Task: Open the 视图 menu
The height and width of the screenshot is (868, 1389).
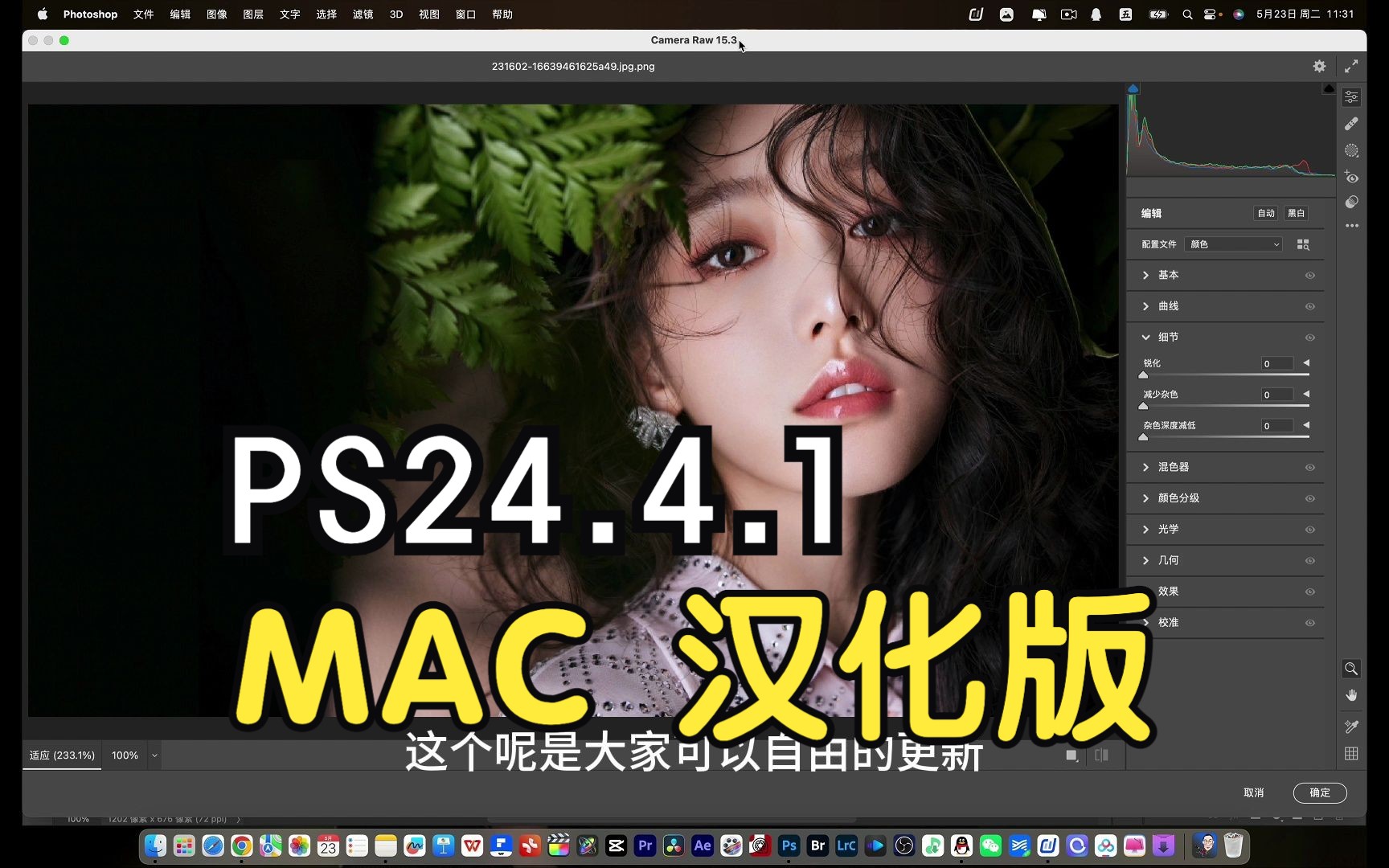Action: [429, 14]
